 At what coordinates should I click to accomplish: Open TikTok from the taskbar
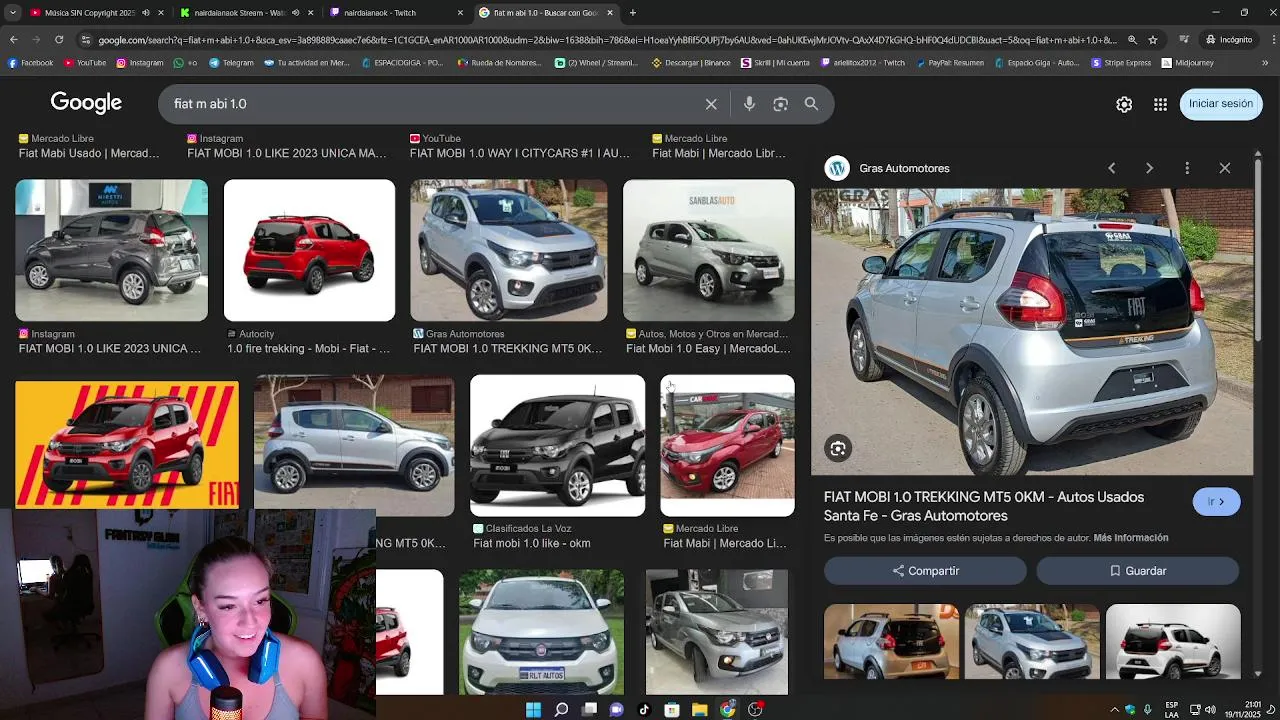point(644,709)
